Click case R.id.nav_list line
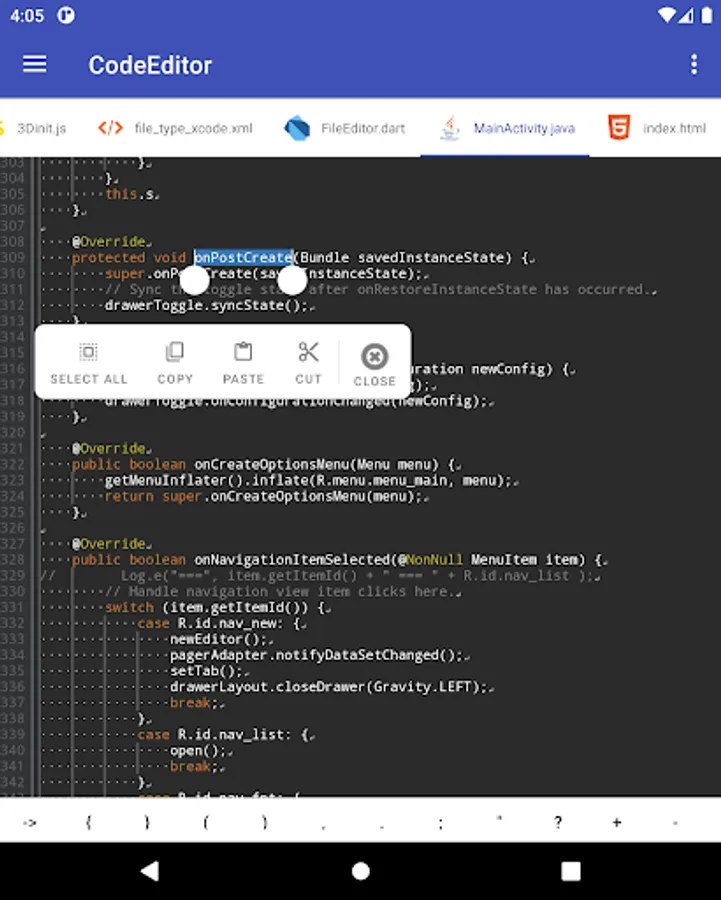The height and width of the screenshot is (900, 721). (x=223, y=734)
